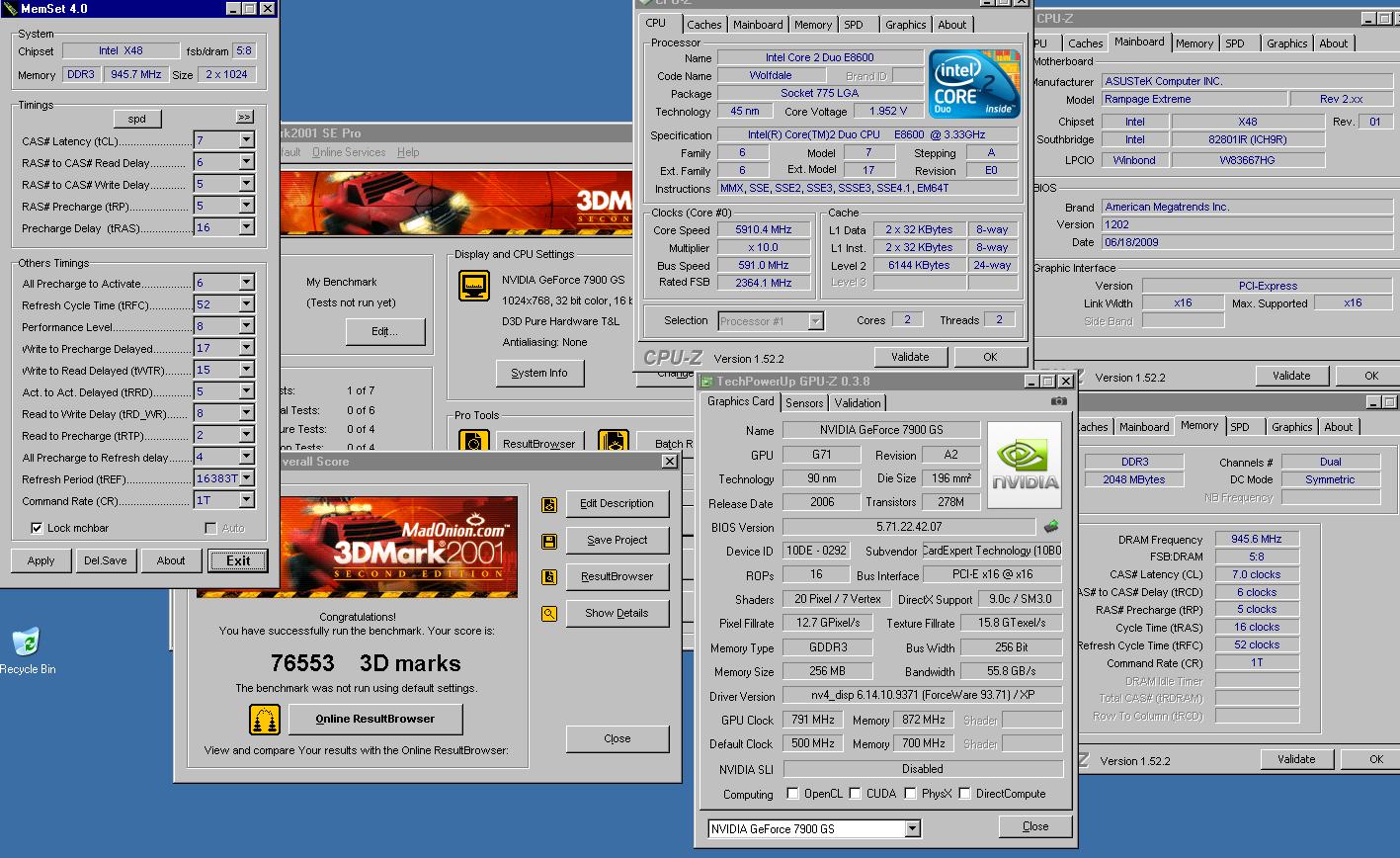Open the Sensors tab in GPU-Z

804,403
